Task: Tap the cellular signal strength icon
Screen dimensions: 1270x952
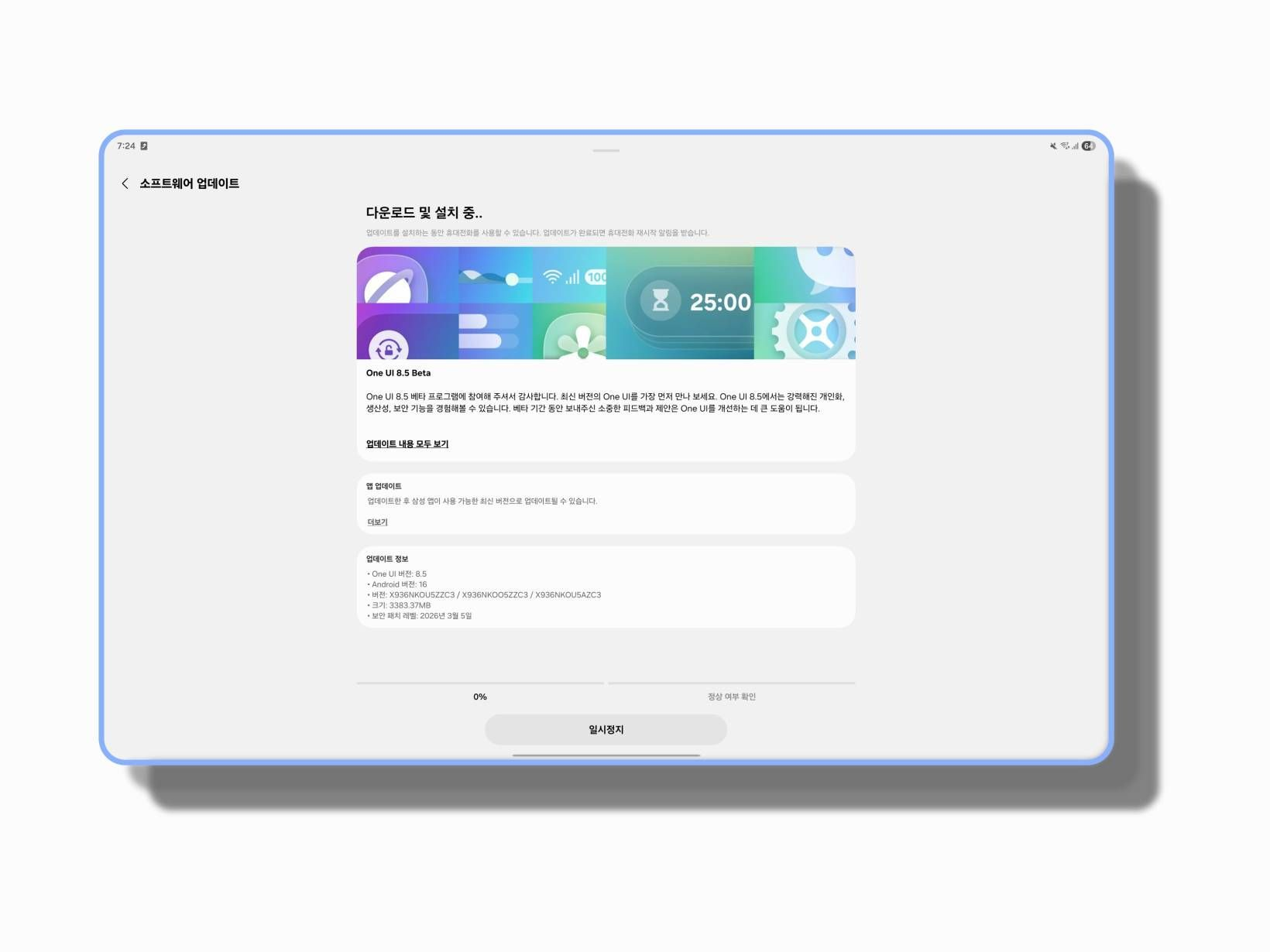Action: [1075, 146]
